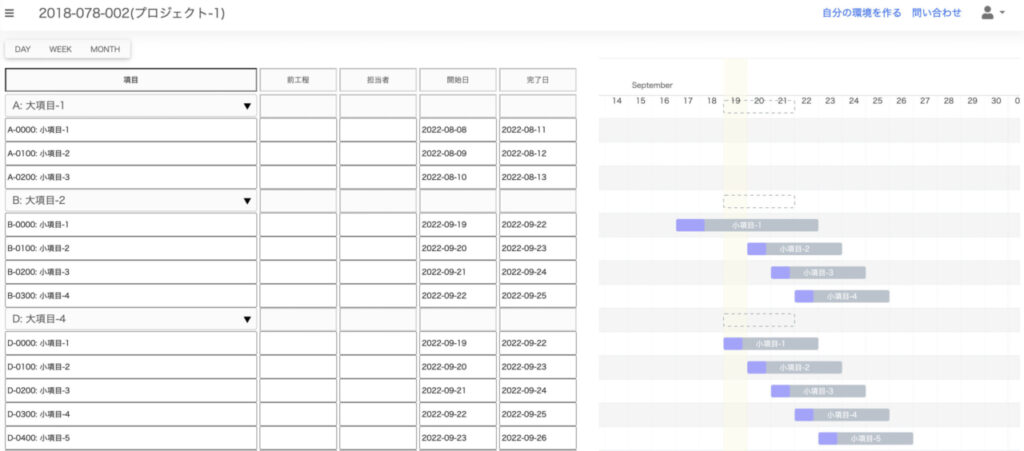Select B group 小項目-3 Gantt bar
The image size is (1024, 451).
[x=818, y=272]
